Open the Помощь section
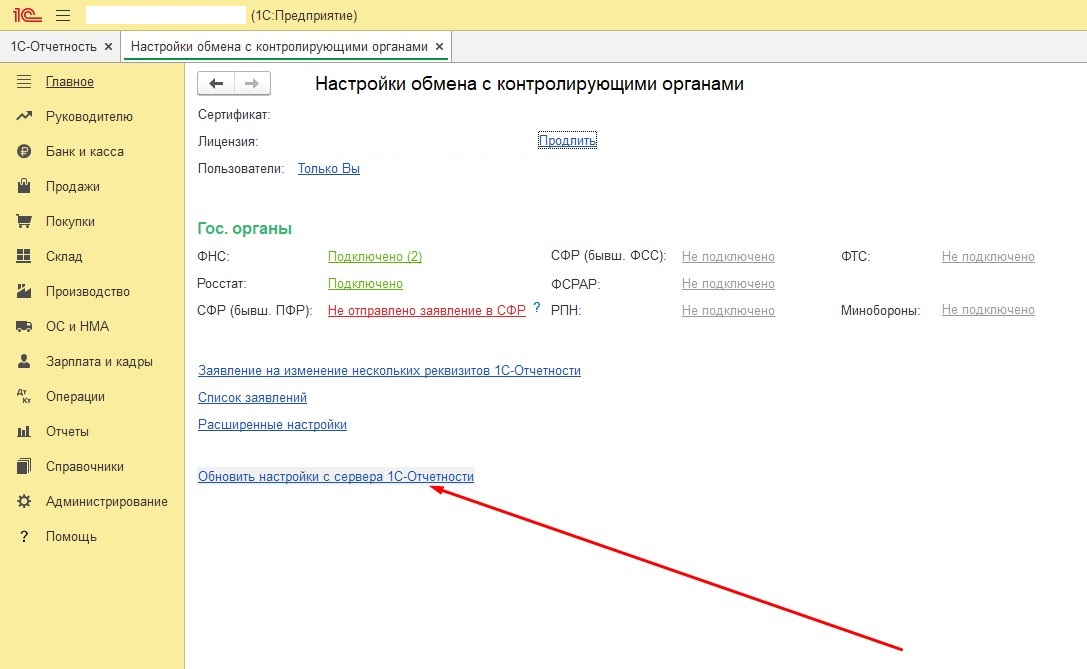The image size is (1087, 669). 71,537
